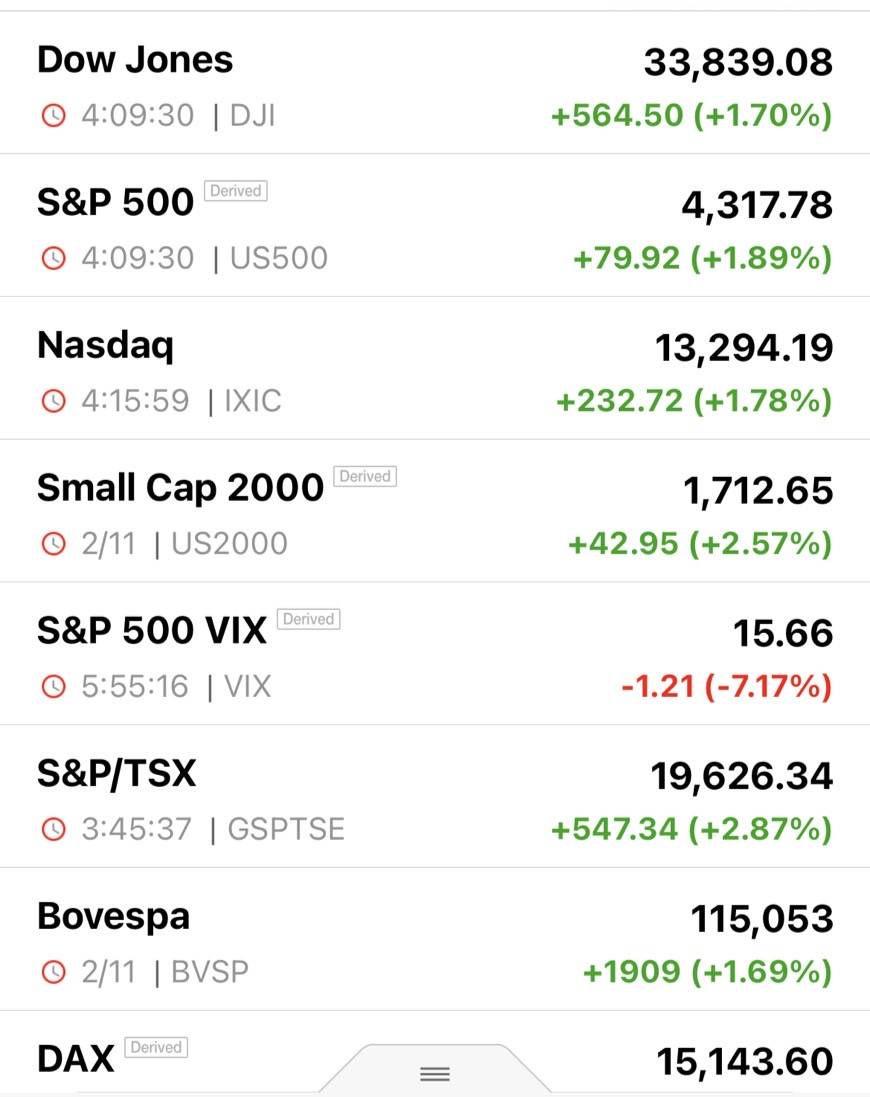This screenshot has width=870, height=1097.
Task: Tap the DAX price 15,143.60
Action: [x=744, y=1061]
